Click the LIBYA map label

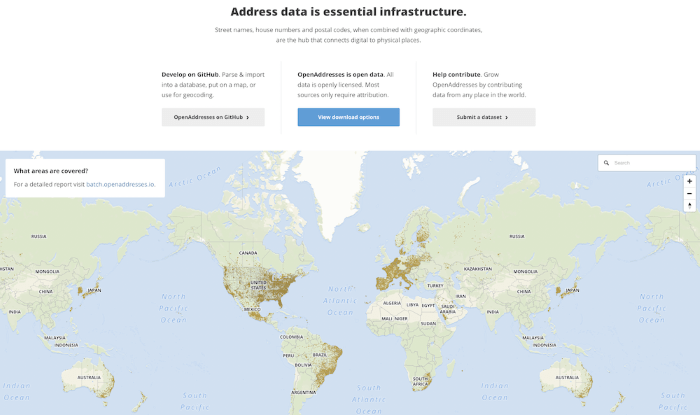click(x=412, y=305)
